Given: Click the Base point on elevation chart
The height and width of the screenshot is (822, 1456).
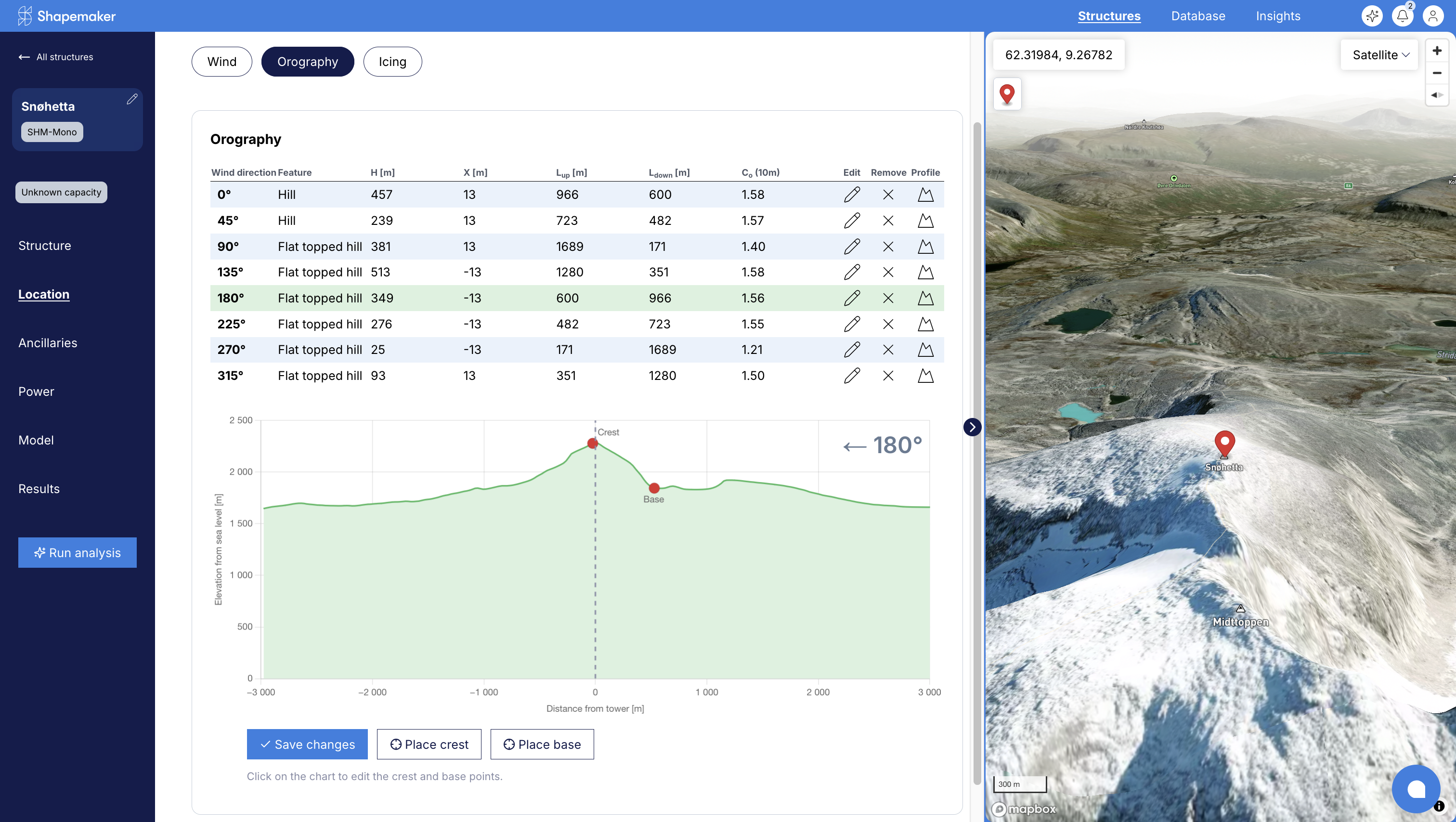Looking at the screenshot, I should point(654,488).
